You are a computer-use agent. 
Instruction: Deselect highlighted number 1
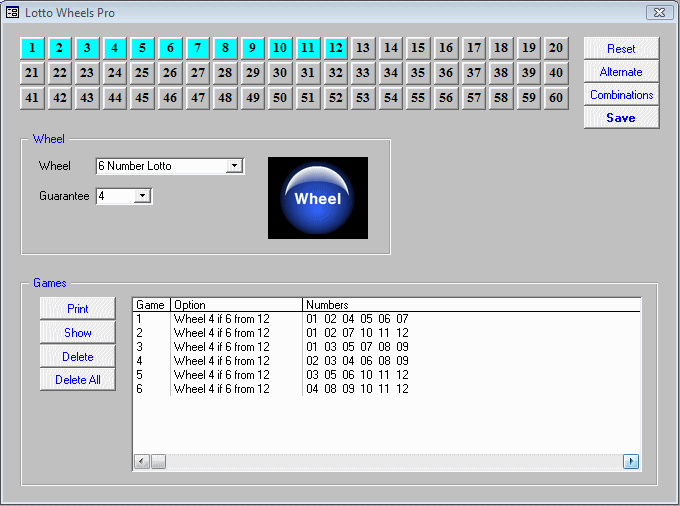[x=32, y=48]
